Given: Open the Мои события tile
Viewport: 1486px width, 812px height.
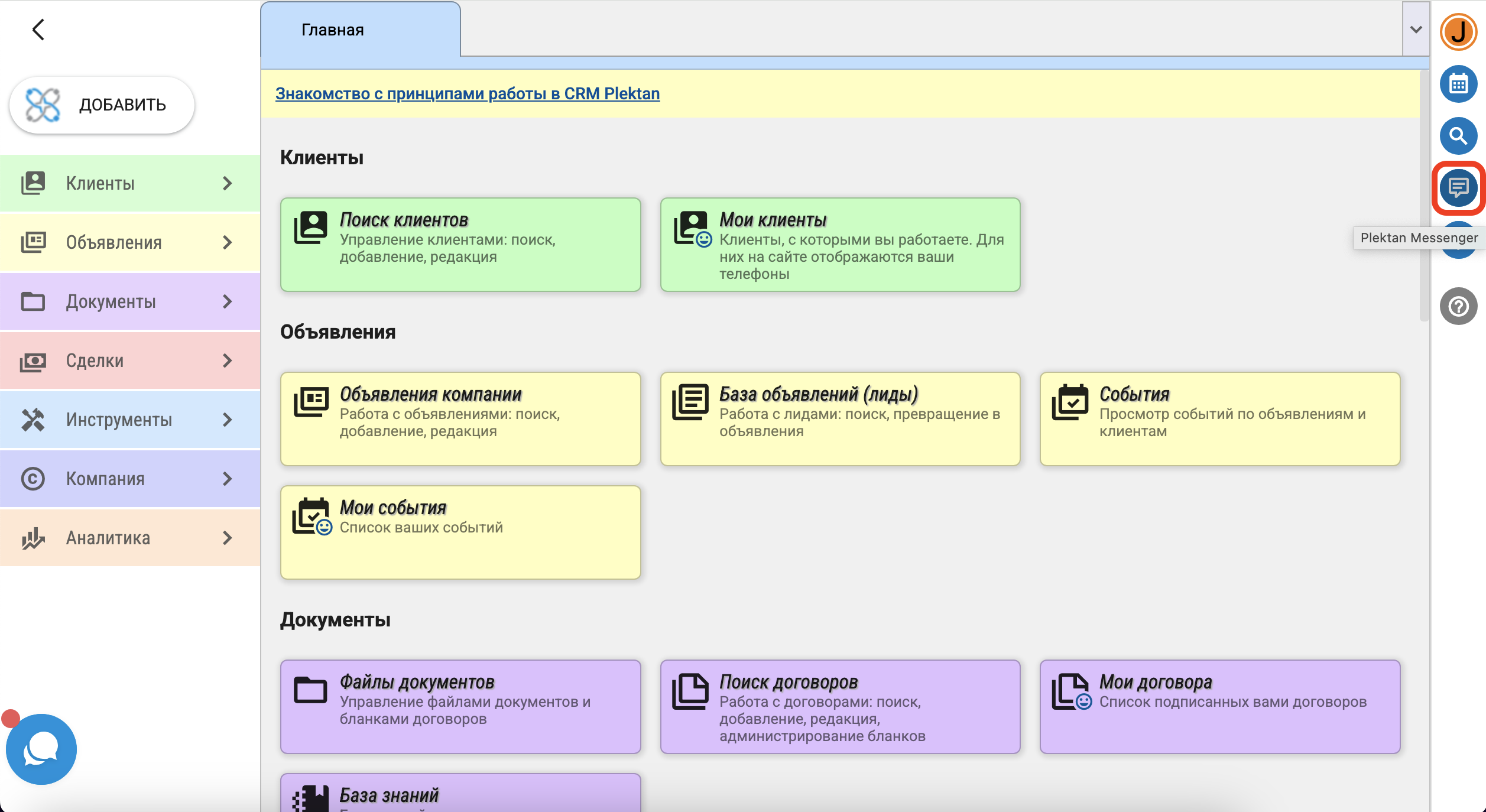Looking at the screenshot, I should 460,532.
